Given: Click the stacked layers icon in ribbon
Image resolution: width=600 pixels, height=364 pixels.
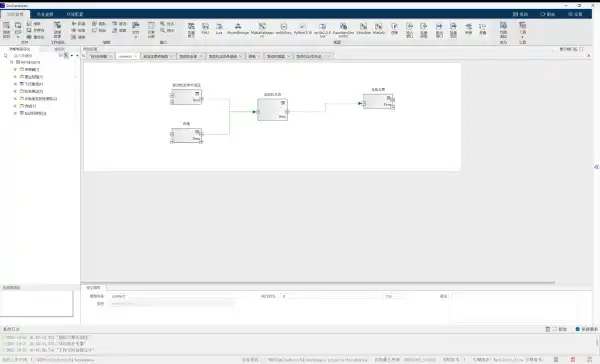Looking at the screenshot, I should (468, 26).
